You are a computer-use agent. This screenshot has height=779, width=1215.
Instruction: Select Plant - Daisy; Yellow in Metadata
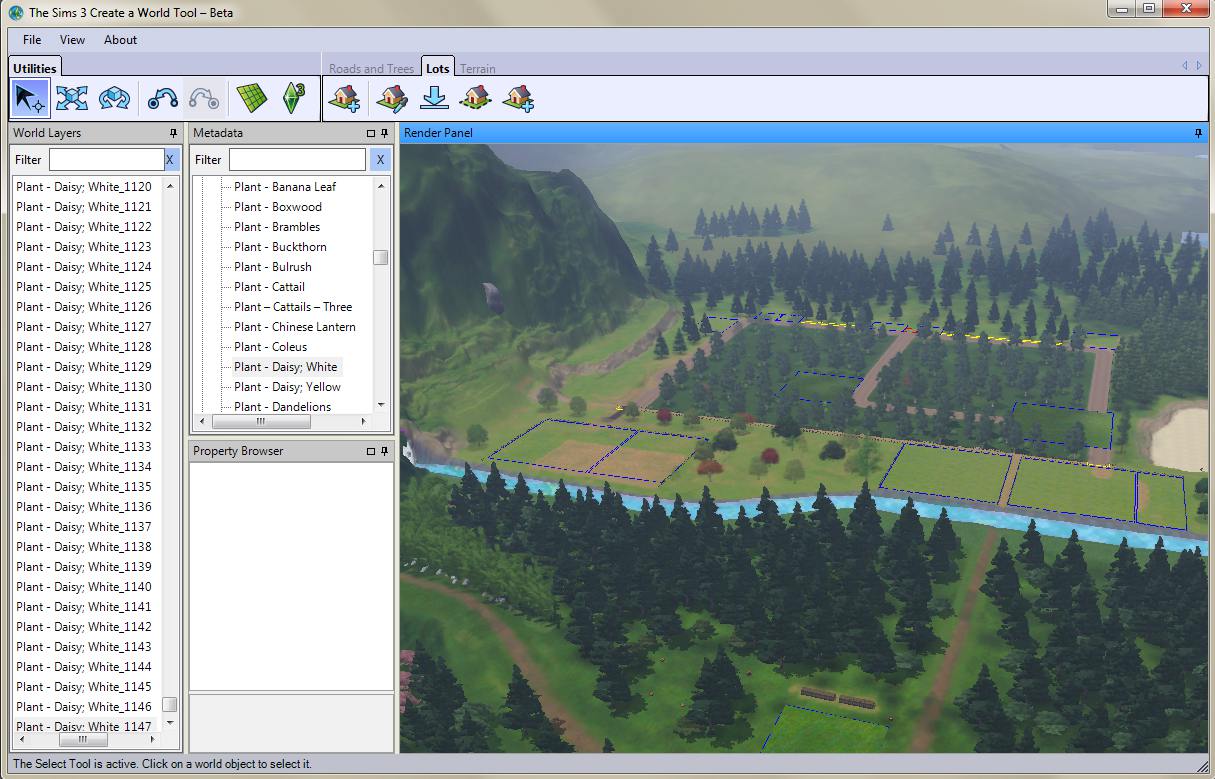pyautogui.click(x=287, y=387)
